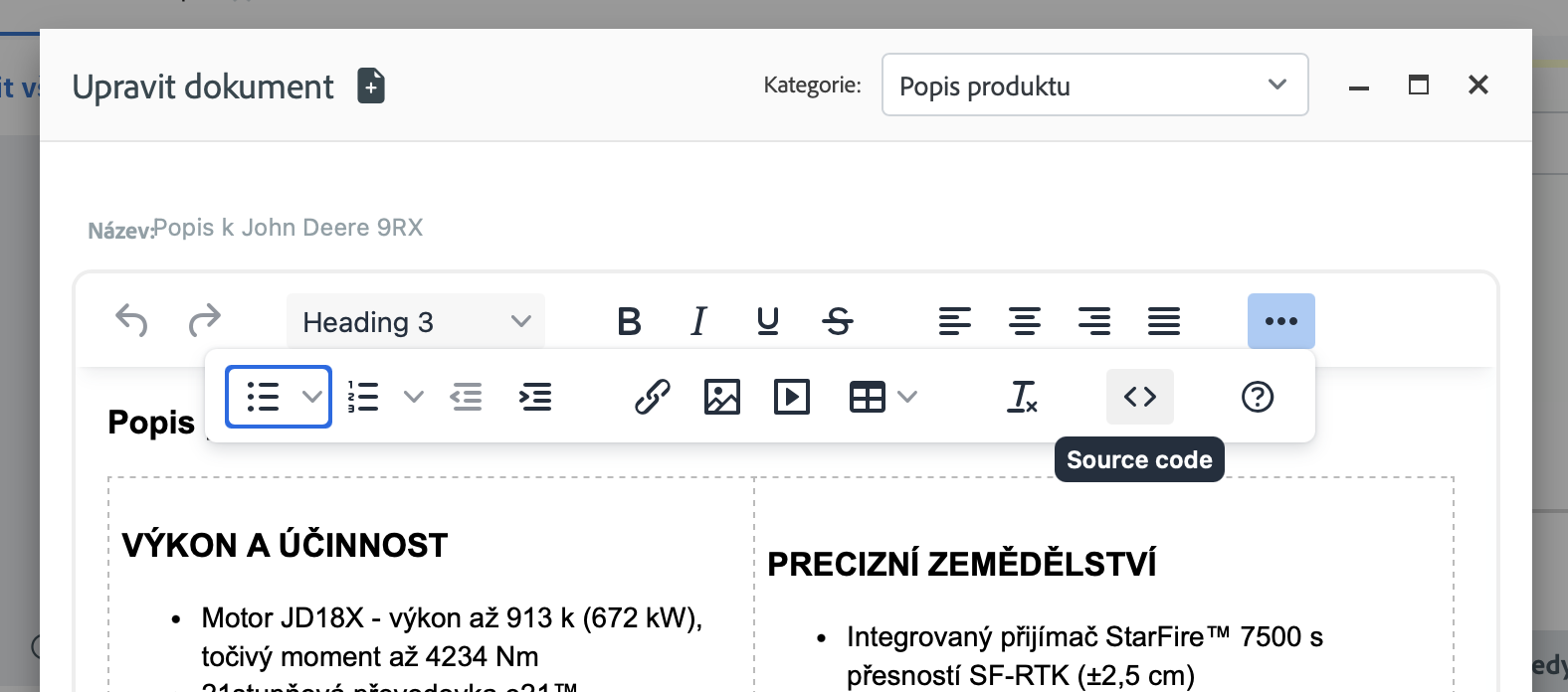This screenshot has width=1568, height=692.
Task: Center align the text
Action: [1025, 321]
